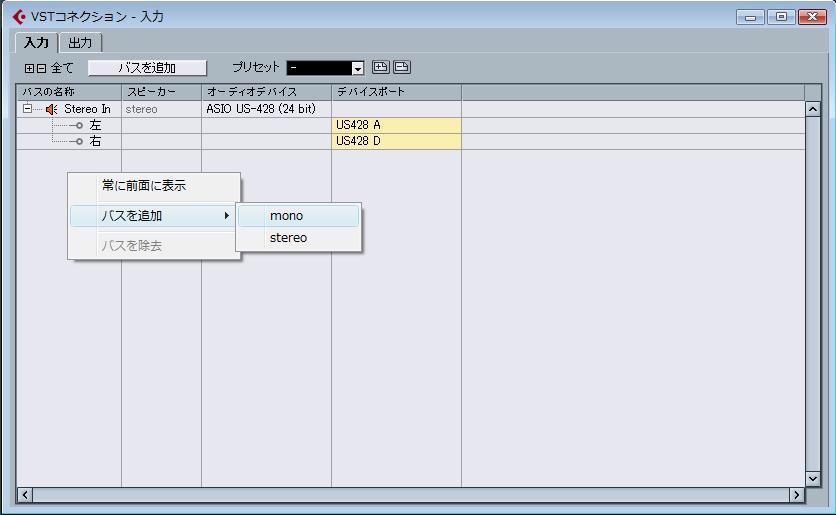Switch to the 出力 tab
This screenshot has width=836, height=515.
tap(80, 43)
